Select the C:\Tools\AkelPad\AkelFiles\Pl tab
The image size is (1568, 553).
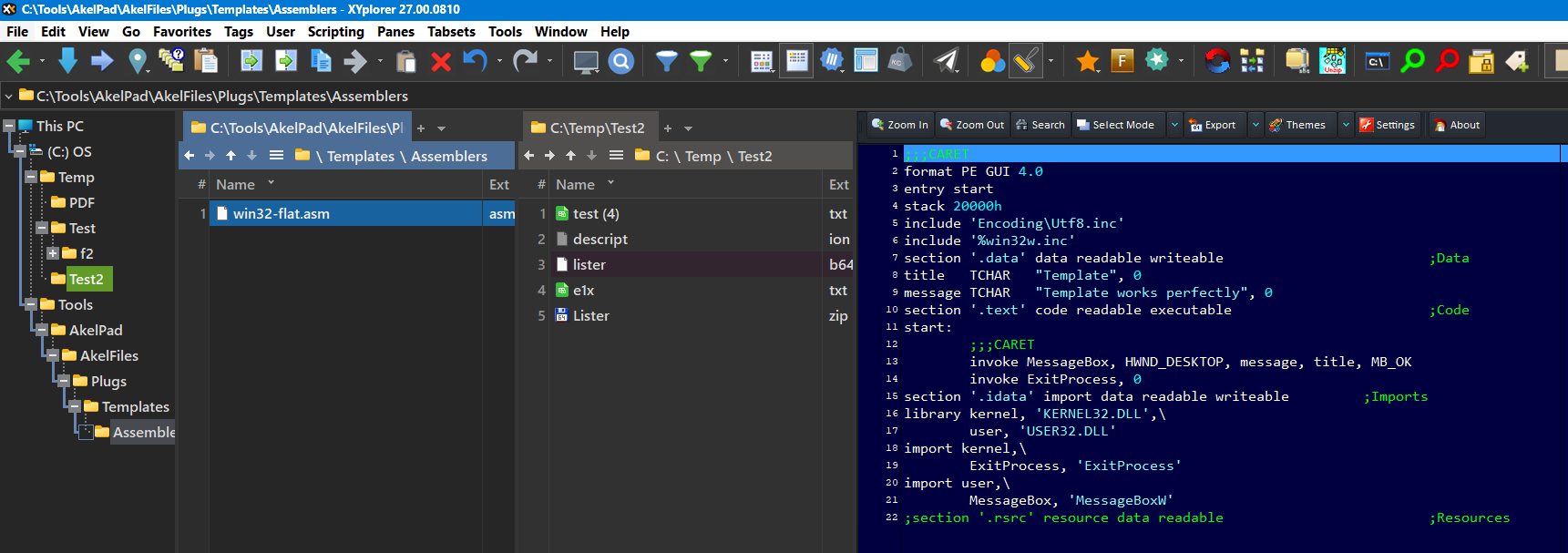tap(297, 128)
